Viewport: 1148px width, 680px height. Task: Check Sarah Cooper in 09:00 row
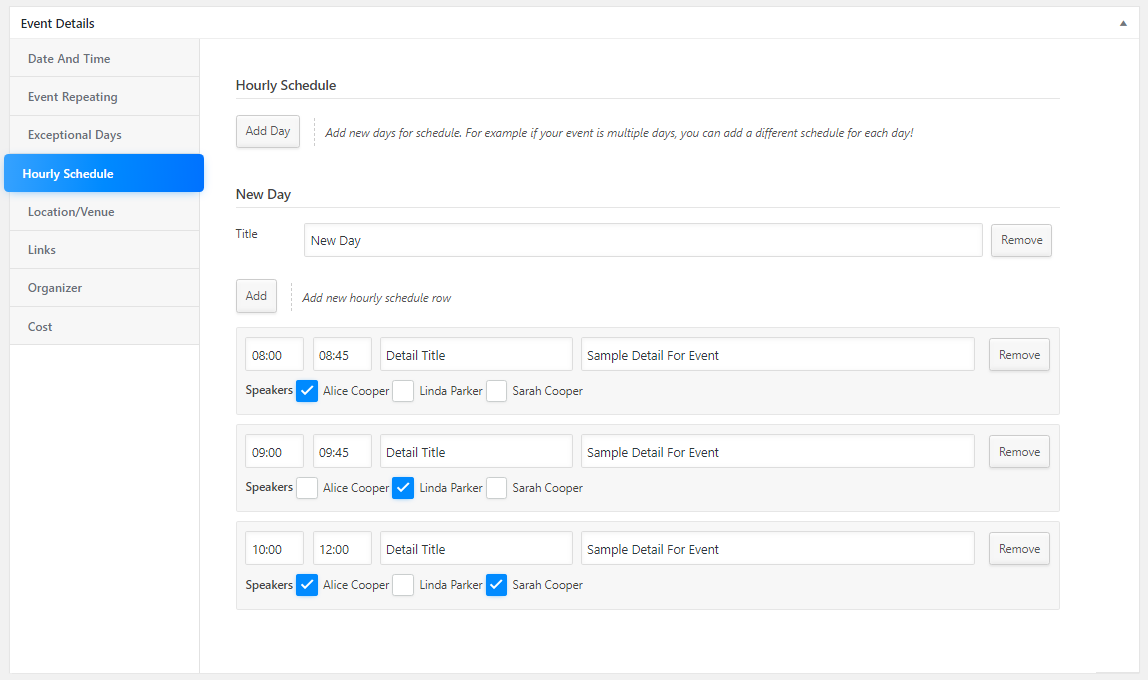click(497, 488)
